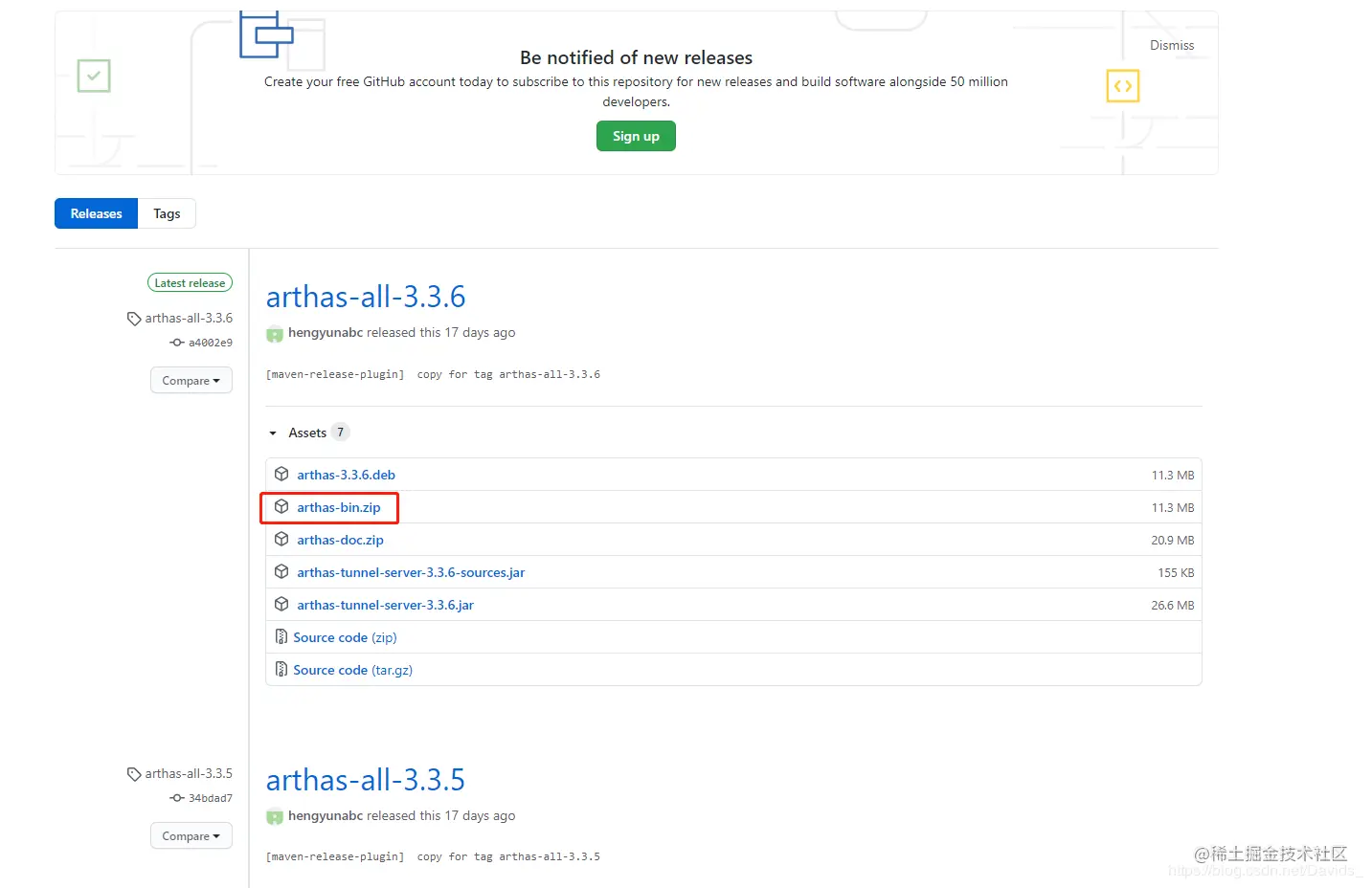This screenshot has width=1372, height=888.
Task: Dismiss the release notification banner
Action: tap(1172, 45)
